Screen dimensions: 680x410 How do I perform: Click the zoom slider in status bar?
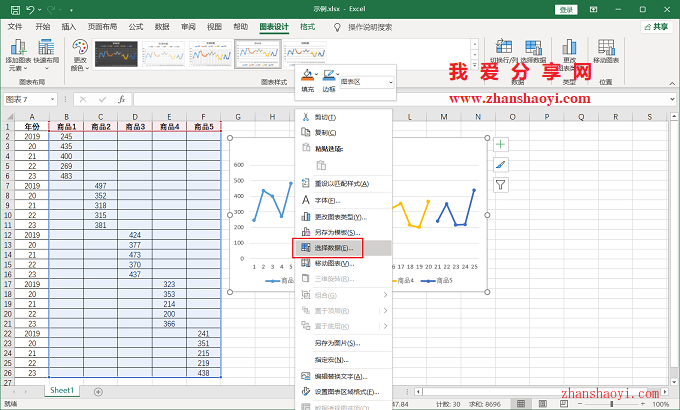[611, 404]
